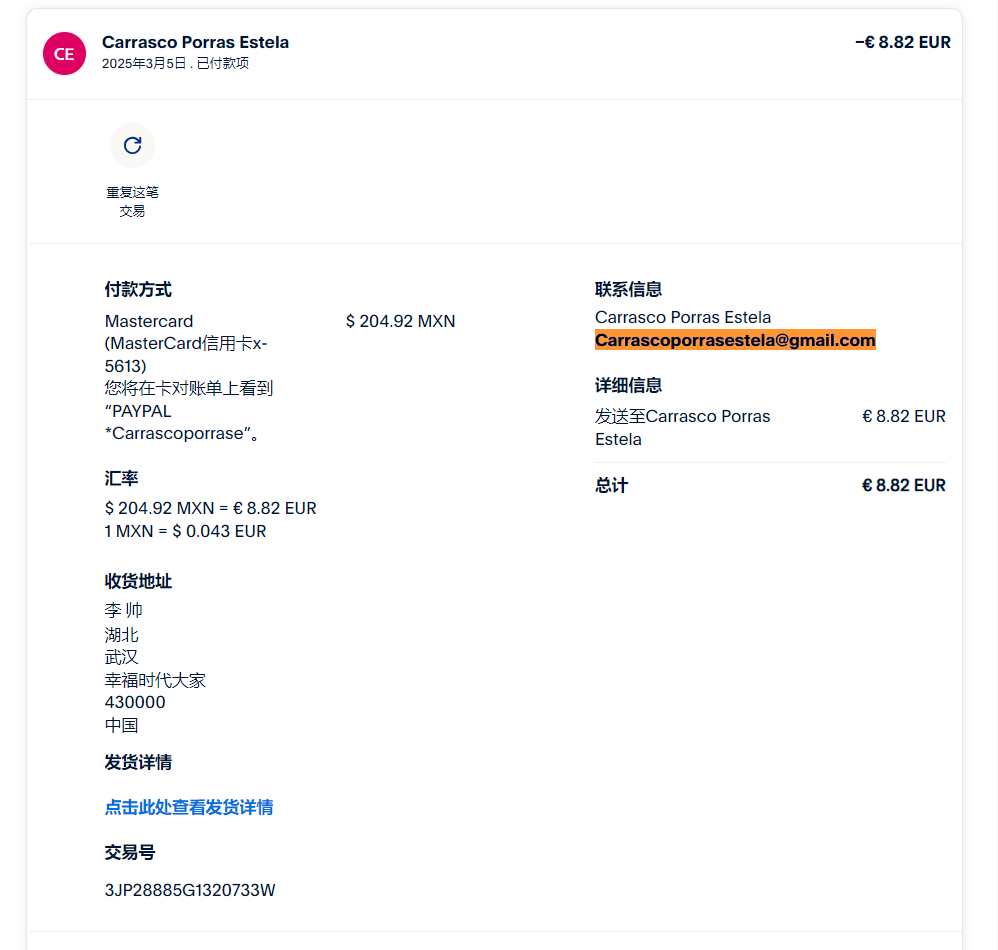Click the $ 204.92 MXN payment amount

[400, 321]
